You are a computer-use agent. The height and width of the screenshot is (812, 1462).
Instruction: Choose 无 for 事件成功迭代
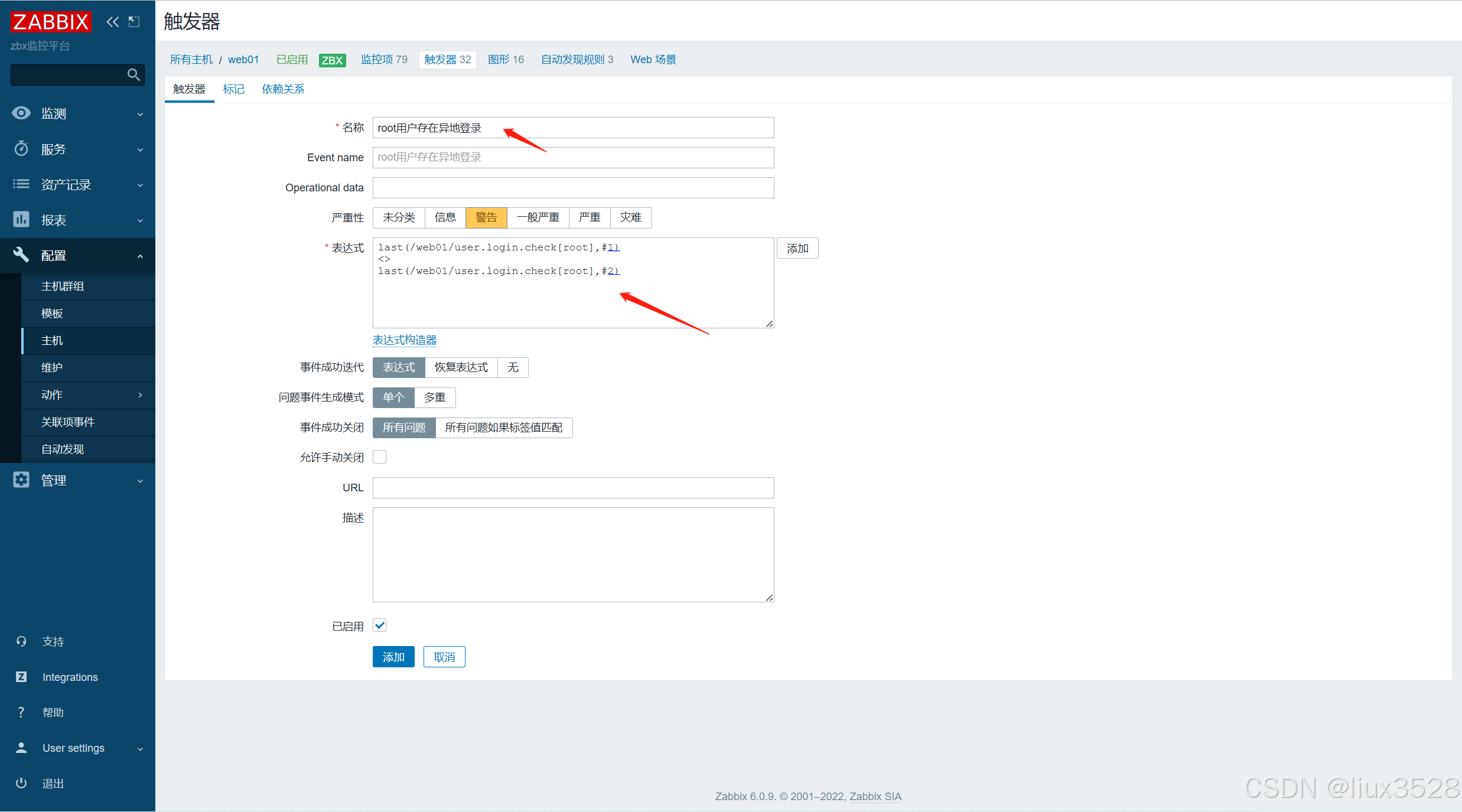click(x=513, y=367)
